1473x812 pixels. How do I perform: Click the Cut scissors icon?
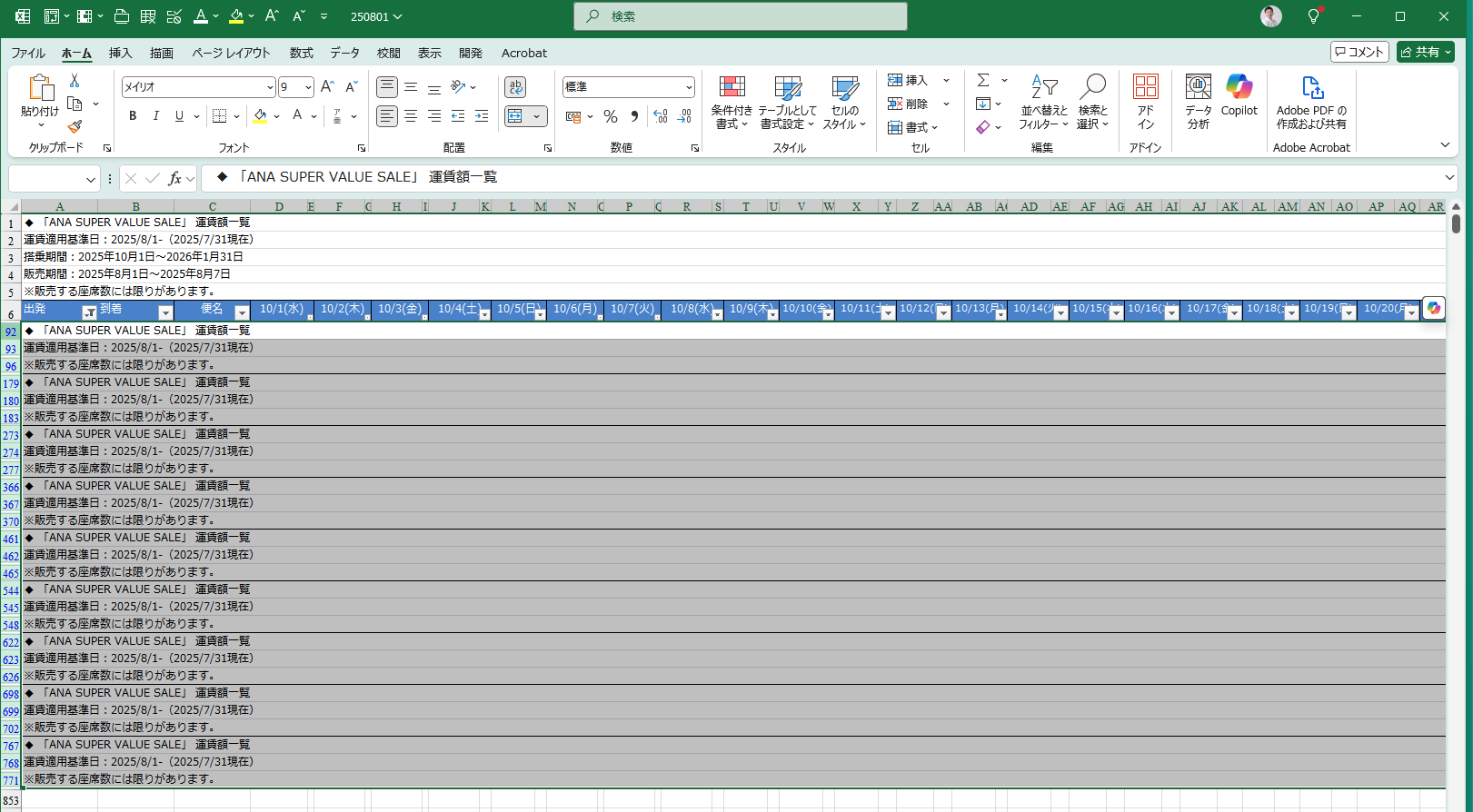pos(75,81)
